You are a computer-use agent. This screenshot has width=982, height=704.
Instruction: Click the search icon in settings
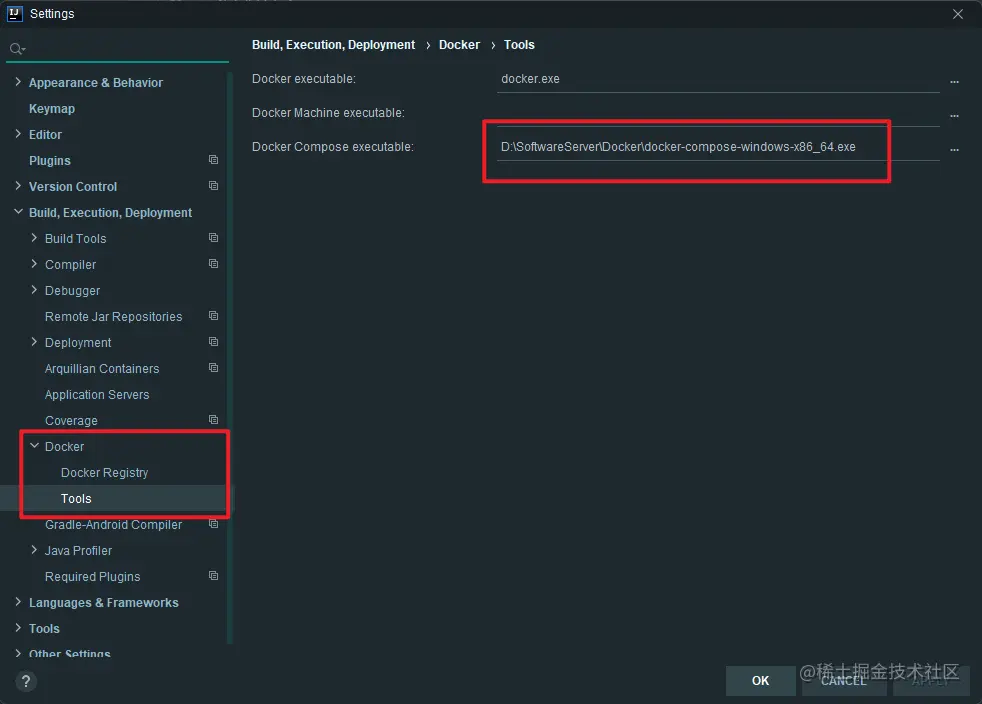17,49
